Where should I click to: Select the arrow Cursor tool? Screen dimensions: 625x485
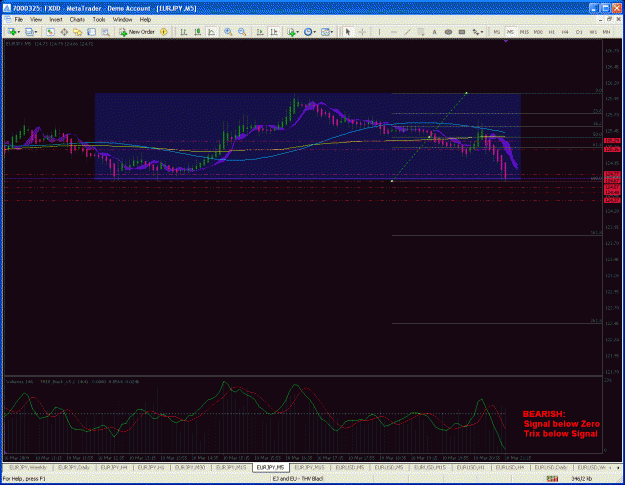tap(348, 32)
